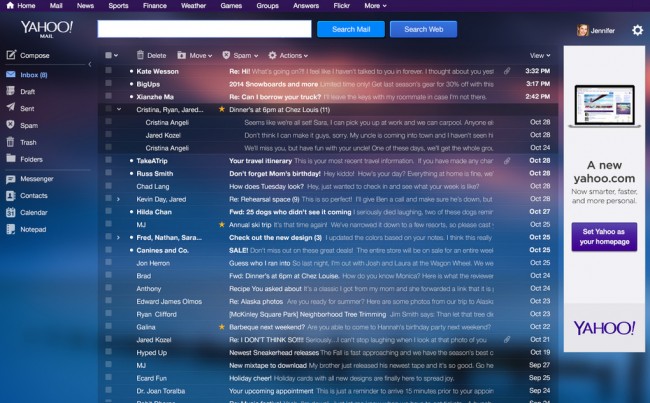
Task: Open Ecard Fun Holiday cheer email
Action: [327, 378]
